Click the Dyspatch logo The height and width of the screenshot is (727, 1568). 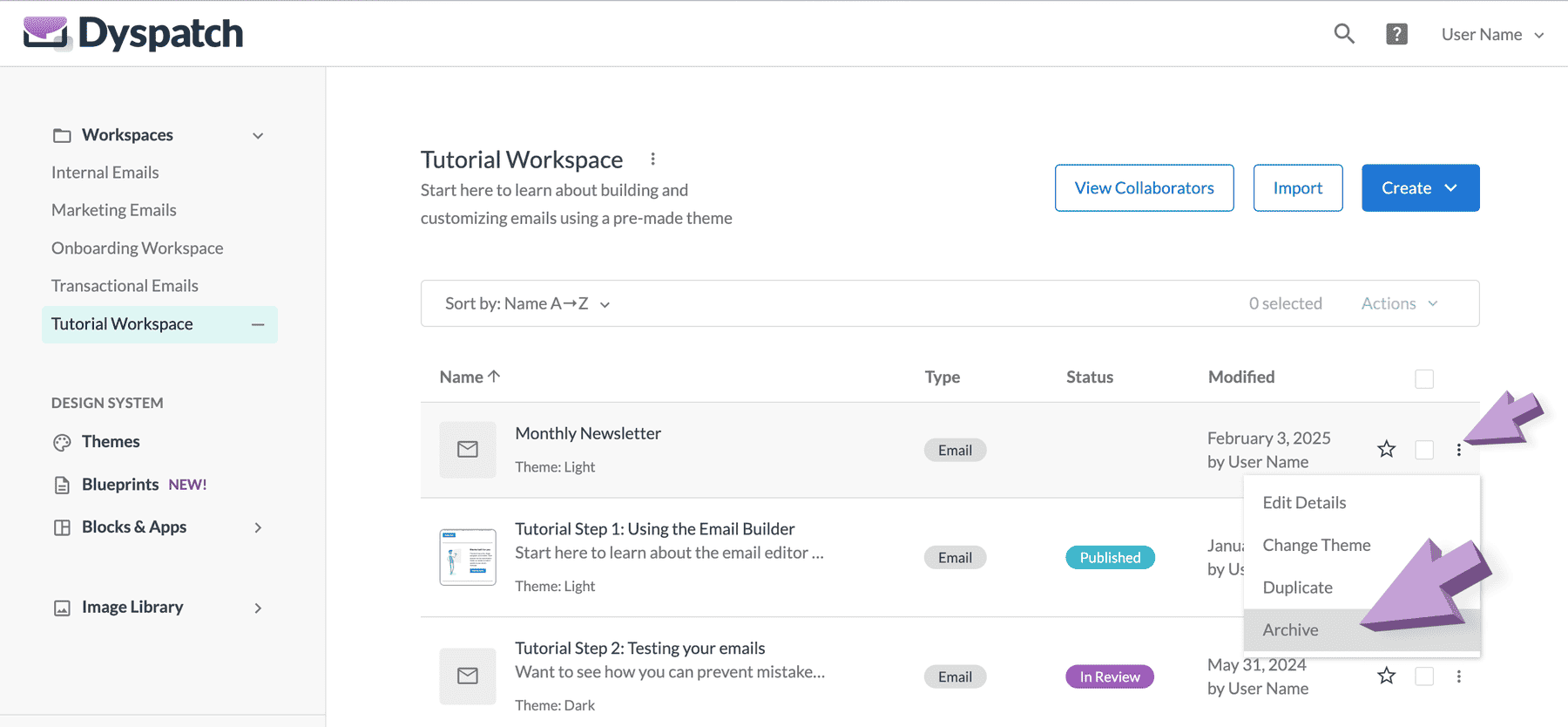132,33
